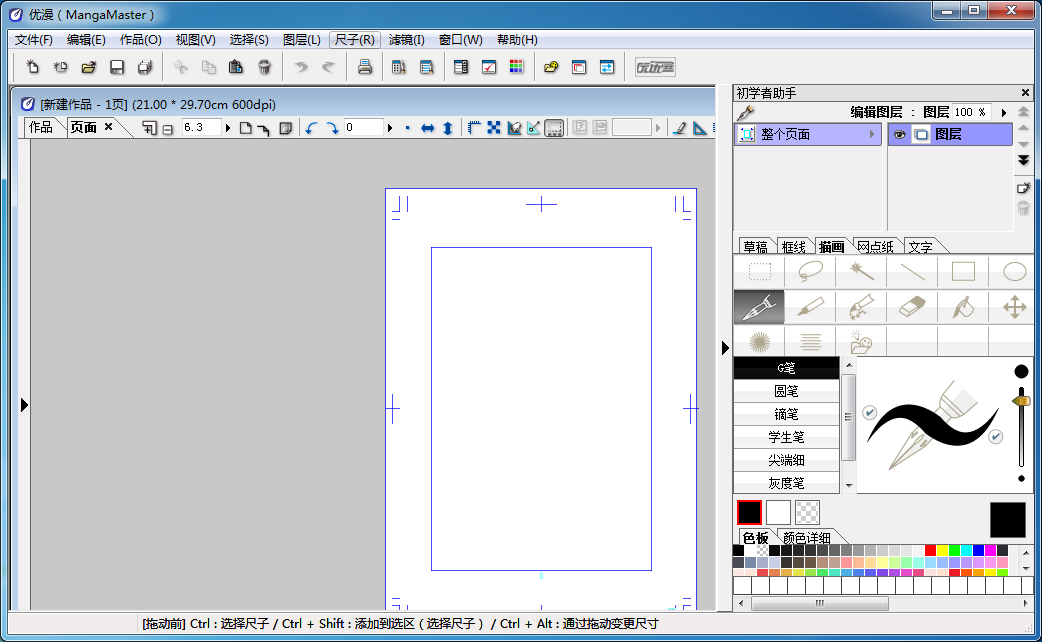Toggle the dotted frame display icon in the page toolbar
This screenshot has height=642, width=1042.
(x=554, y=128)
